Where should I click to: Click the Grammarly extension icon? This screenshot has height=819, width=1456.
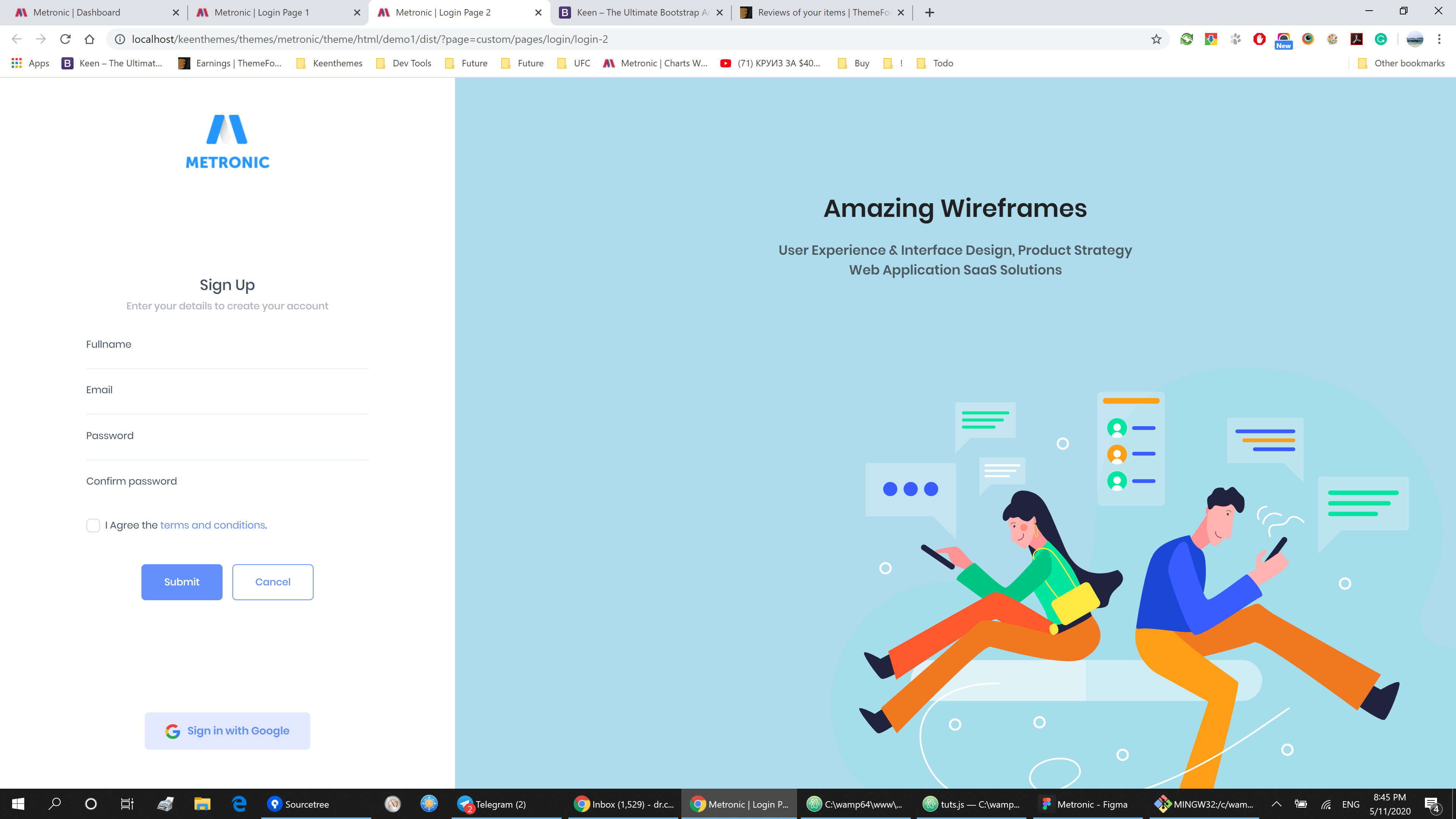(1381, 39)
